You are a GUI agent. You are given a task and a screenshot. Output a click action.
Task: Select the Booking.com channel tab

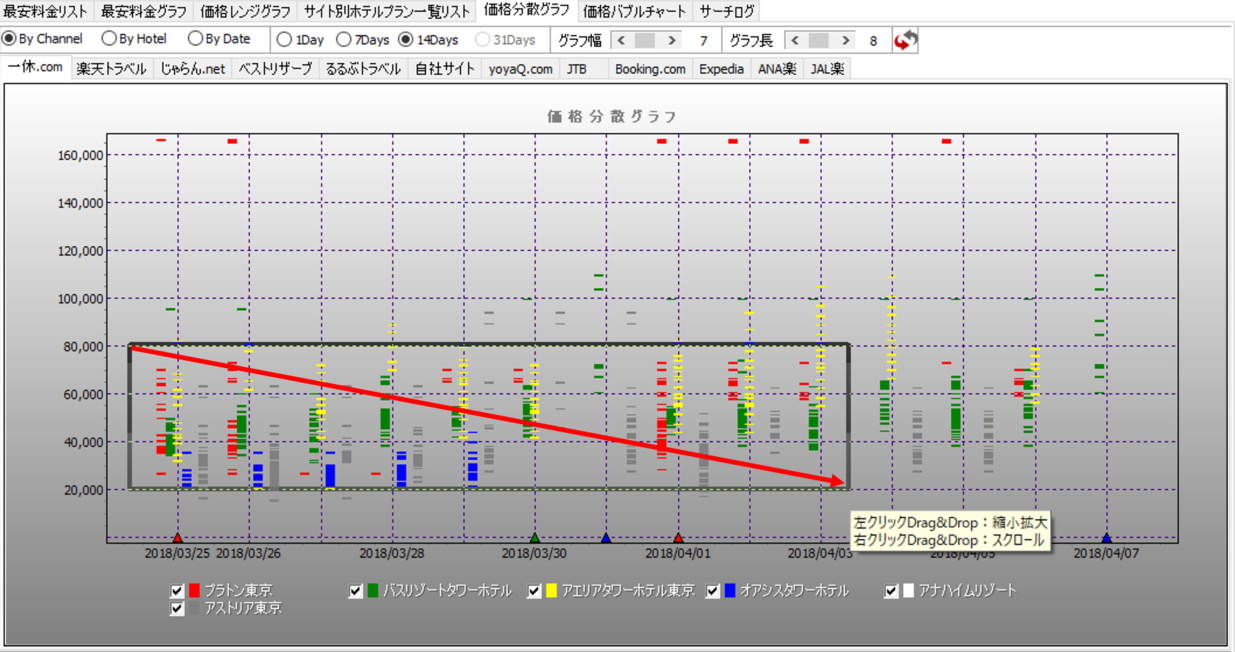click(650, 69)
